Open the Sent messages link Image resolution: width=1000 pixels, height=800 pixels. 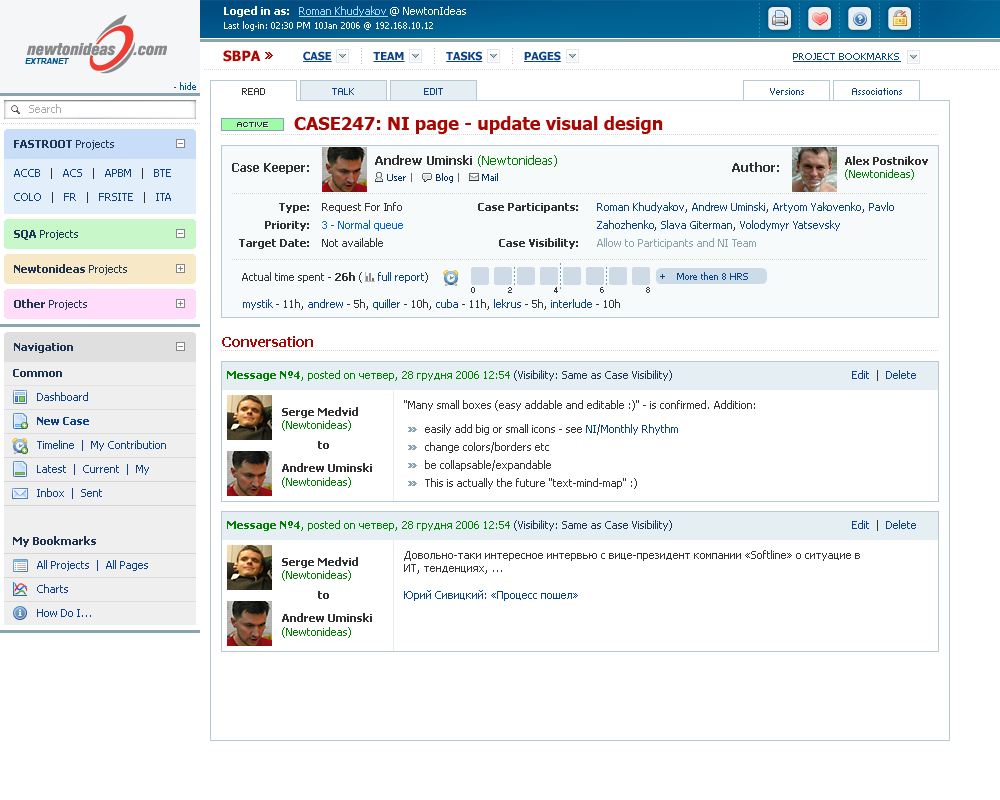click(91, 493)
